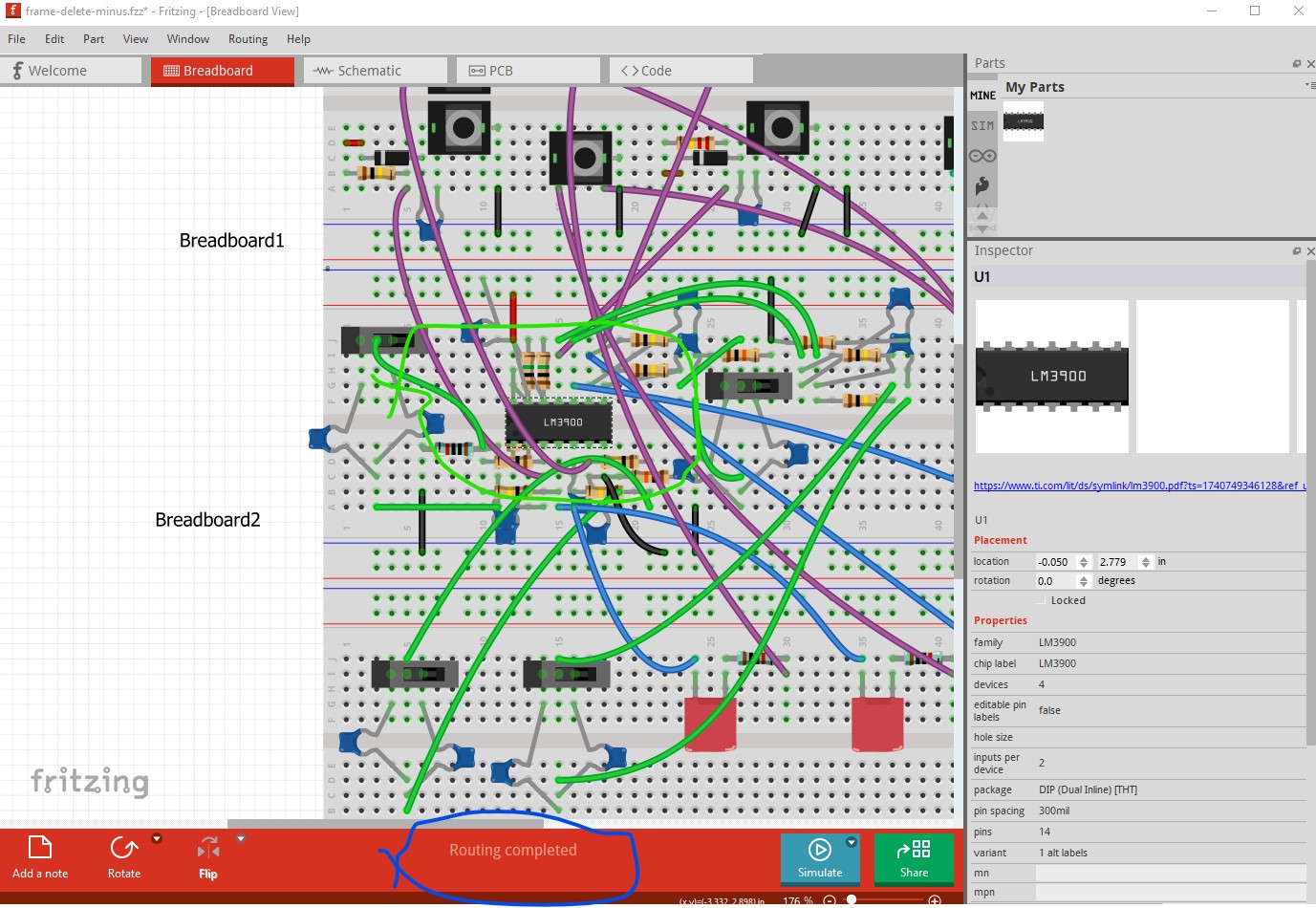Screen dimensions: 1316x908
Task: Open the Routing menu
Action: coord(248,39)
